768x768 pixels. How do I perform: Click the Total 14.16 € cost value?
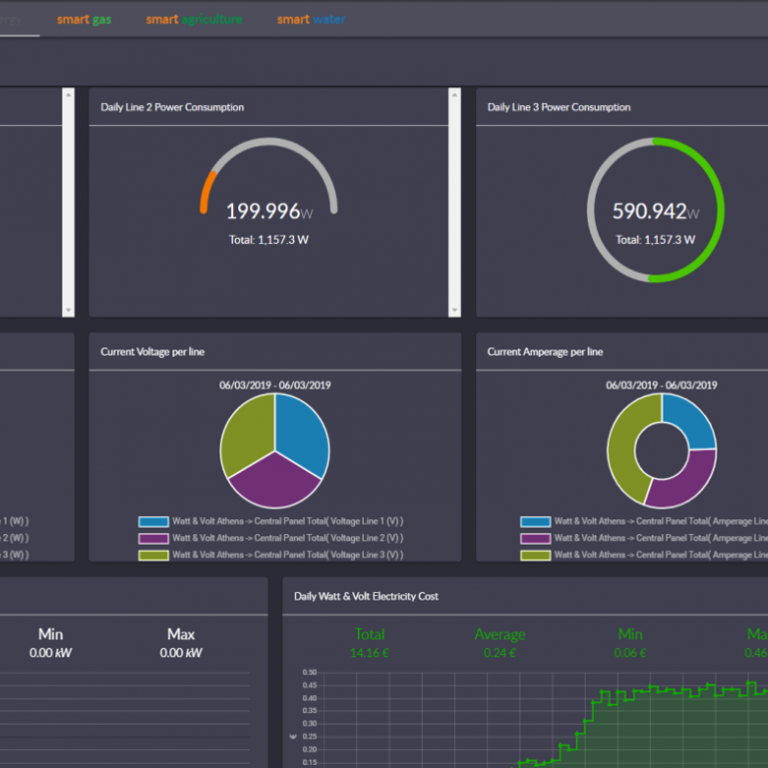369,653
